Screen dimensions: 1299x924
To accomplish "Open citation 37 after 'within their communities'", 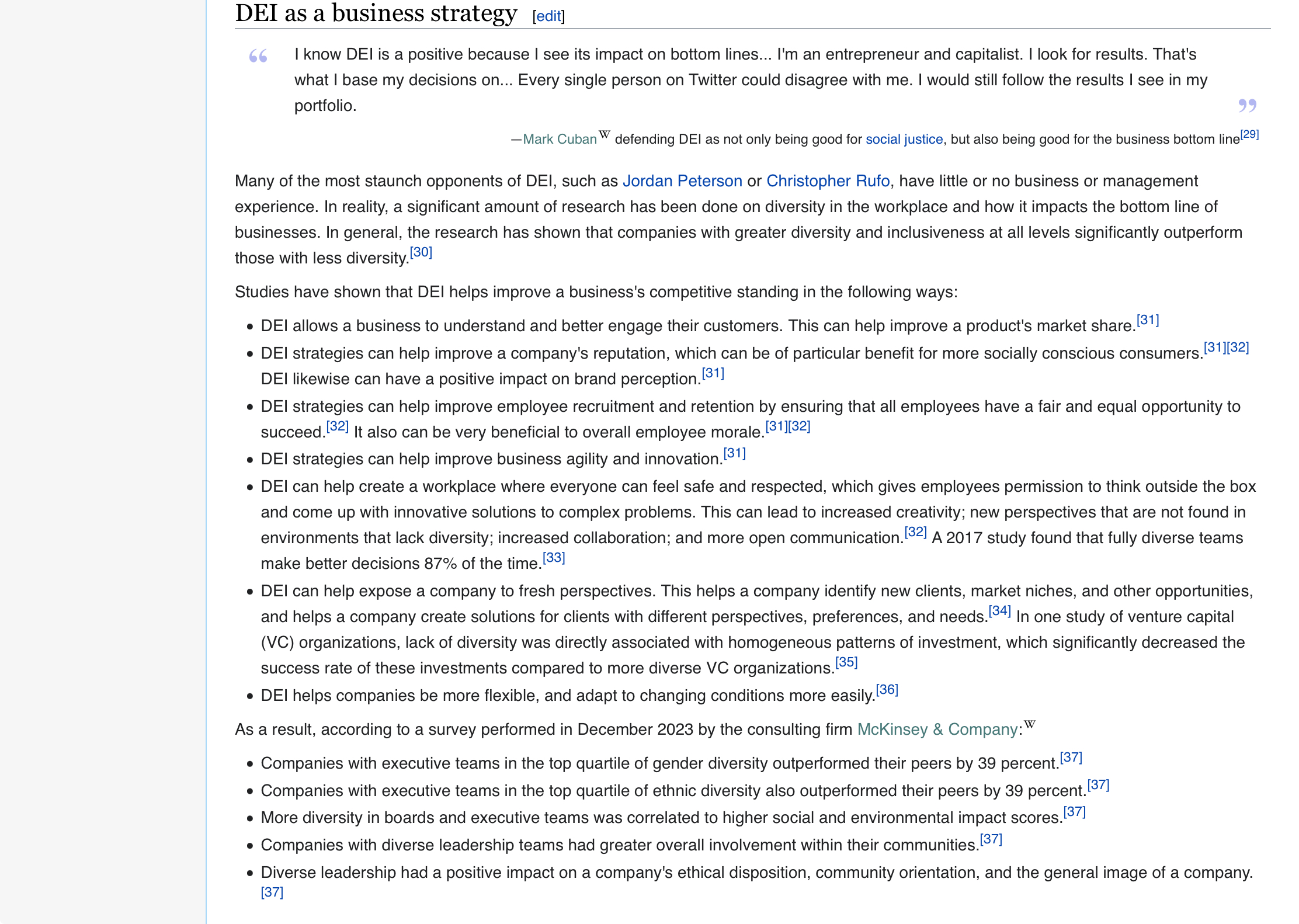I will coord(991,839).
